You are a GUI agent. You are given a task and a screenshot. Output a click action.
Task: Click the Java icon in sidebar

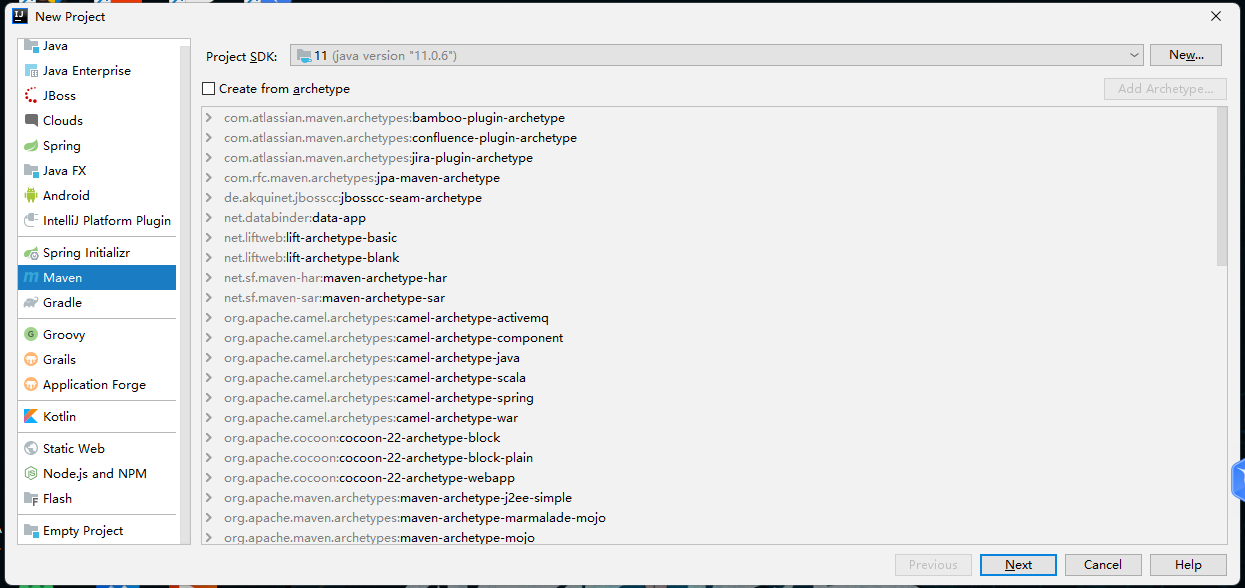click(x=31, y=46)
